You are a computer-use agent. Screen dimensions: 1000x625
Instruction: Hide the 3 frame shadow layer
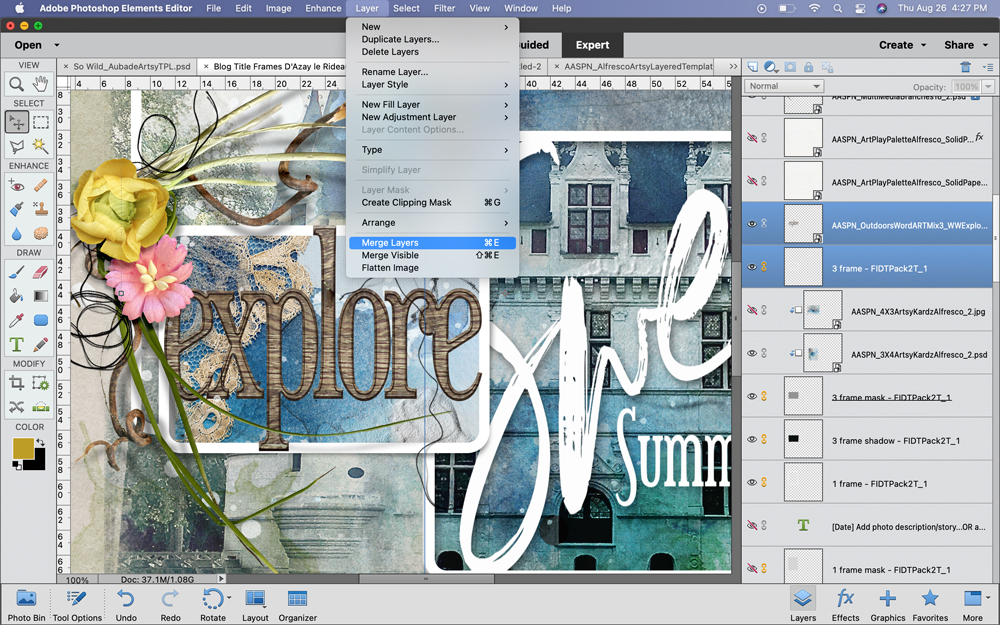752,439
